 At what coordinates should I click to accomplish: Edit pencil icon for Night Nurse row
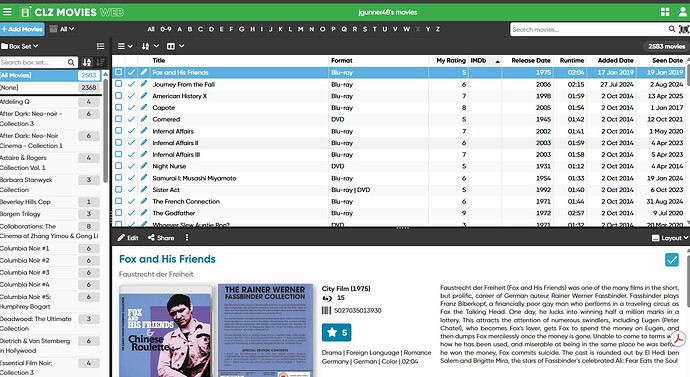(x=143, y=166)
